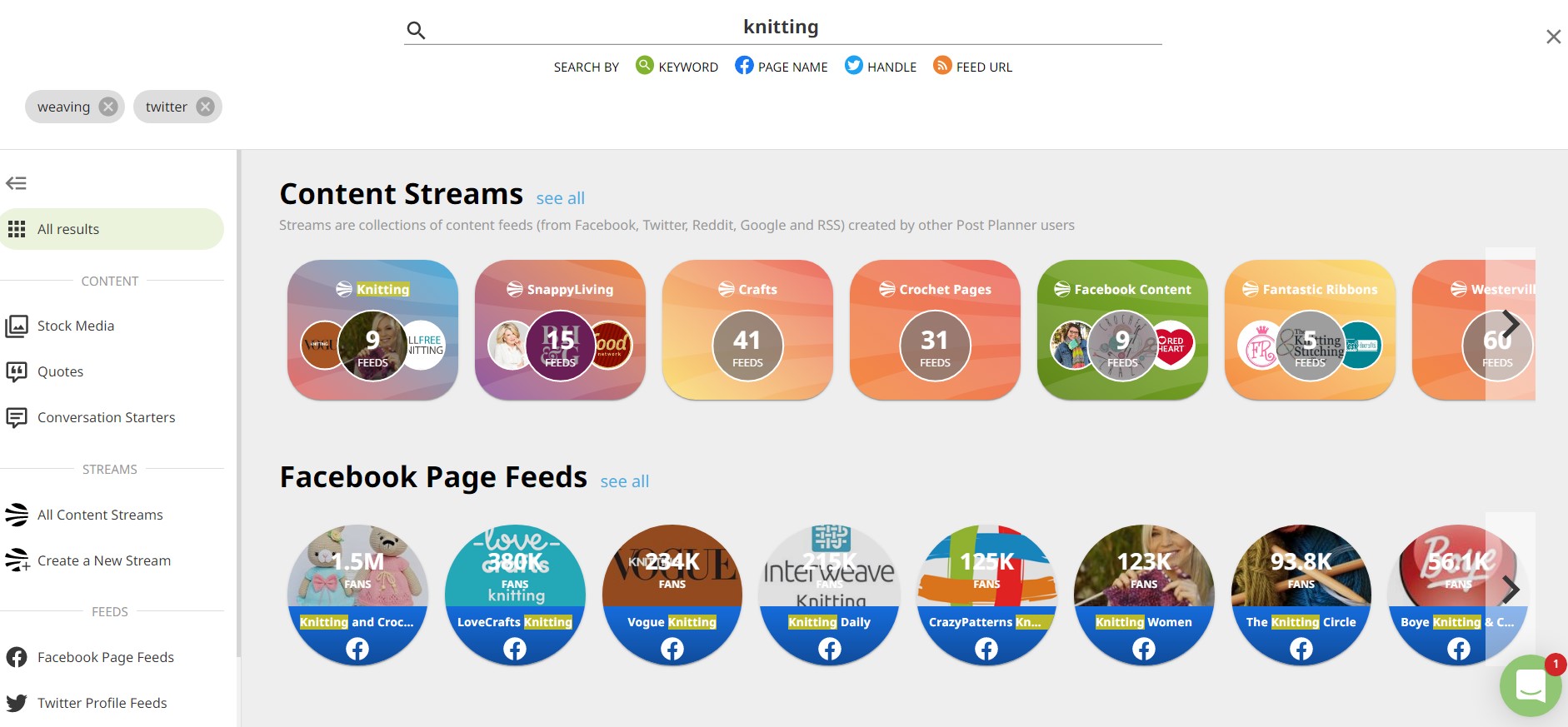Close the search panel with X
This screenshot has width=1568, height=727.
(1553, 37)
